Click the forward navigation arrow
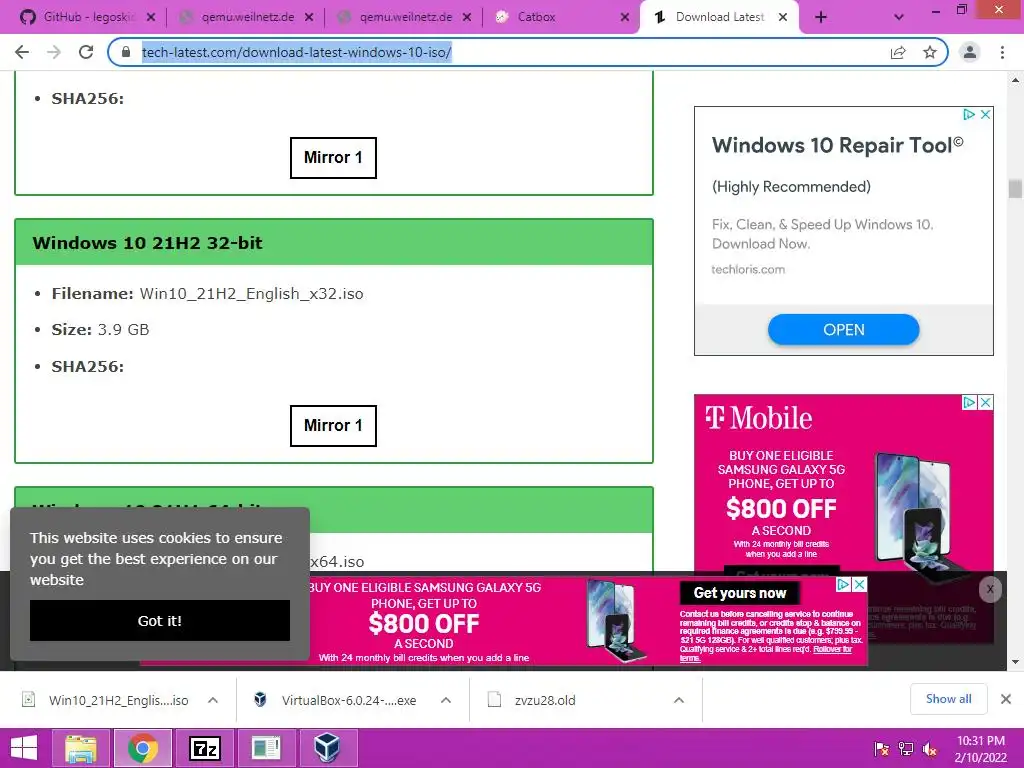Screen dimensions: 1024x768 point(54,52)
